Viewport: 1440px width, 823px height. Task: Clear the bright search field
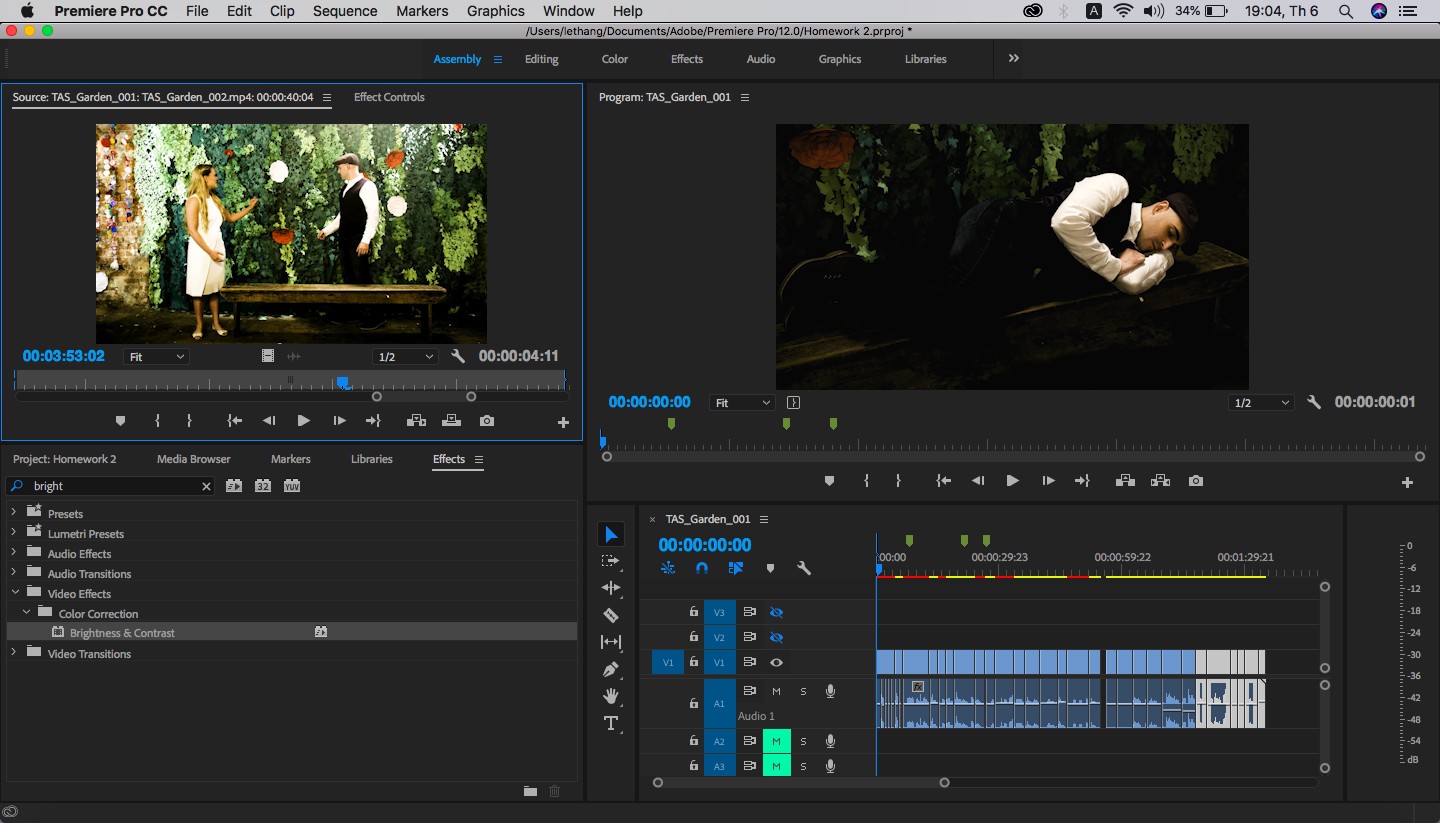pos(207,486)
